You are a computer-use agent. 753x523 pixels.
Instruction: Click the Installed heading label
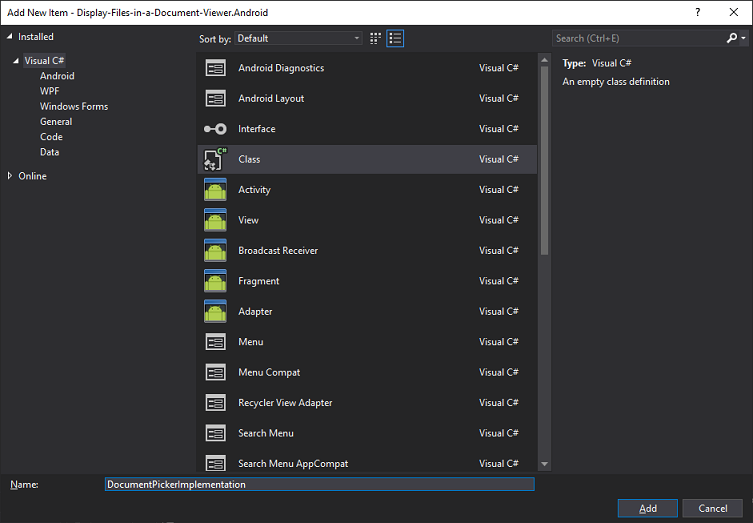click(36, 36)
